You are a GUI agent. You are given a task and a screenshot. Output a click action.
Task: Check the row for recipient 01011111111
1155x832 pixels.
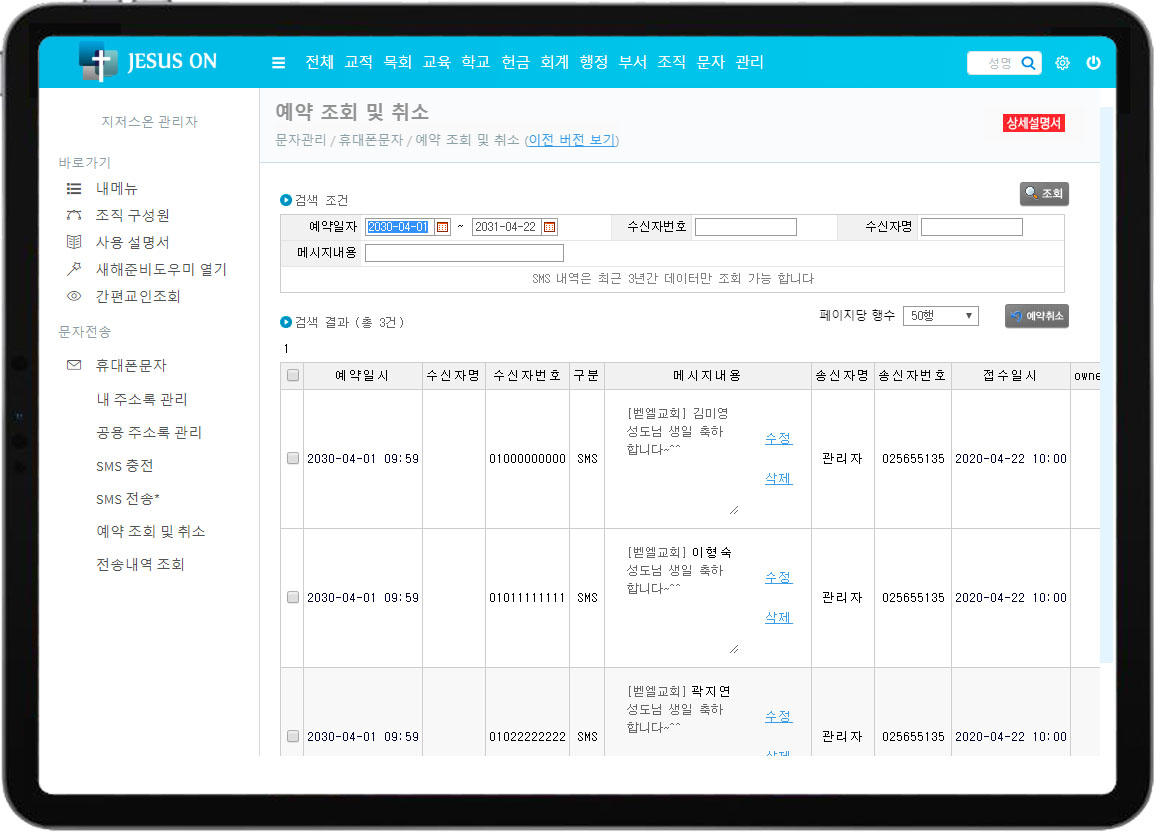pyautogui.click(x=293, y=597)
